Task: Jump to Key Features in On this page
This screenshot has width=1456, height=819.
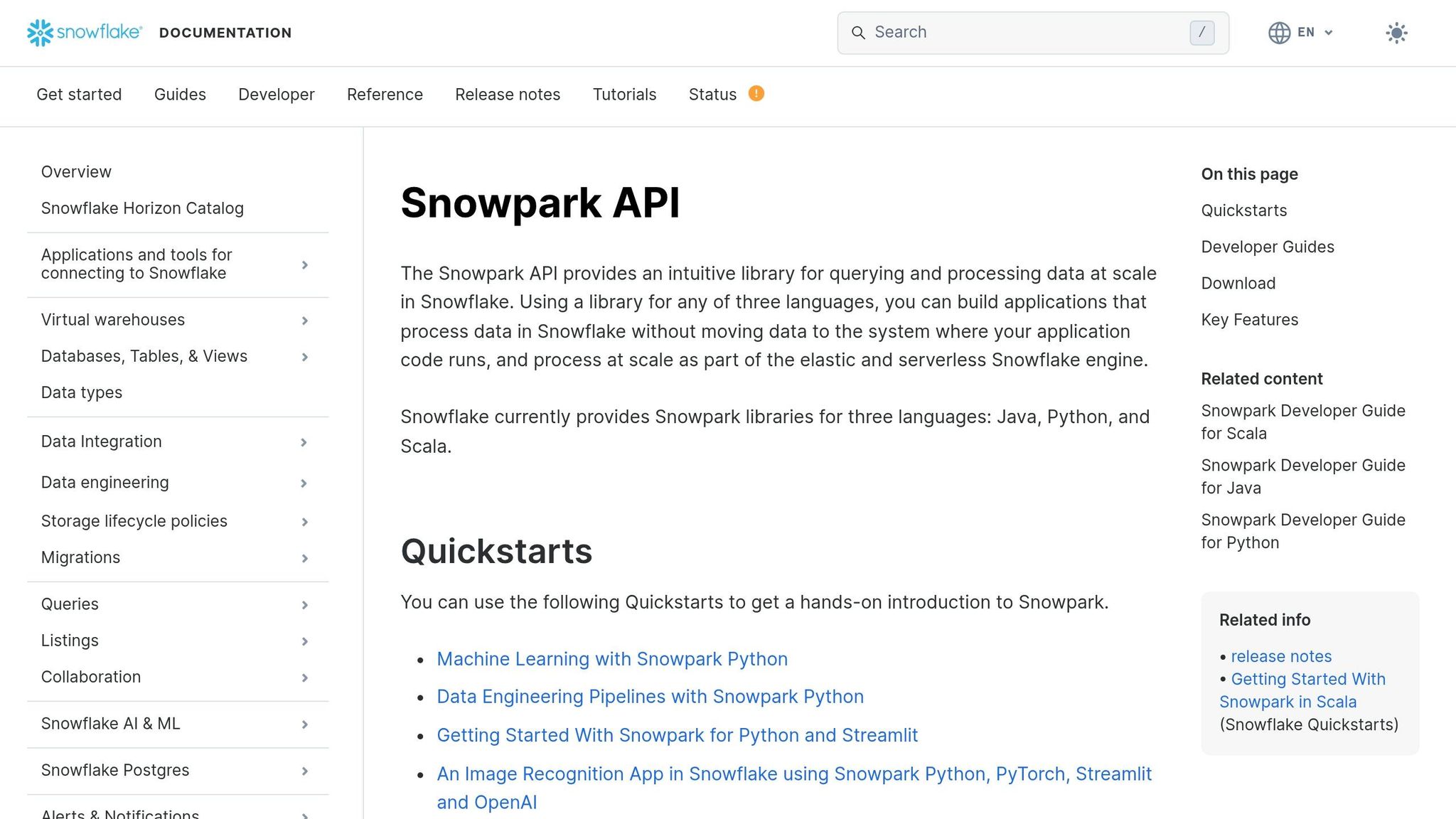Action: pos(1250,320)
